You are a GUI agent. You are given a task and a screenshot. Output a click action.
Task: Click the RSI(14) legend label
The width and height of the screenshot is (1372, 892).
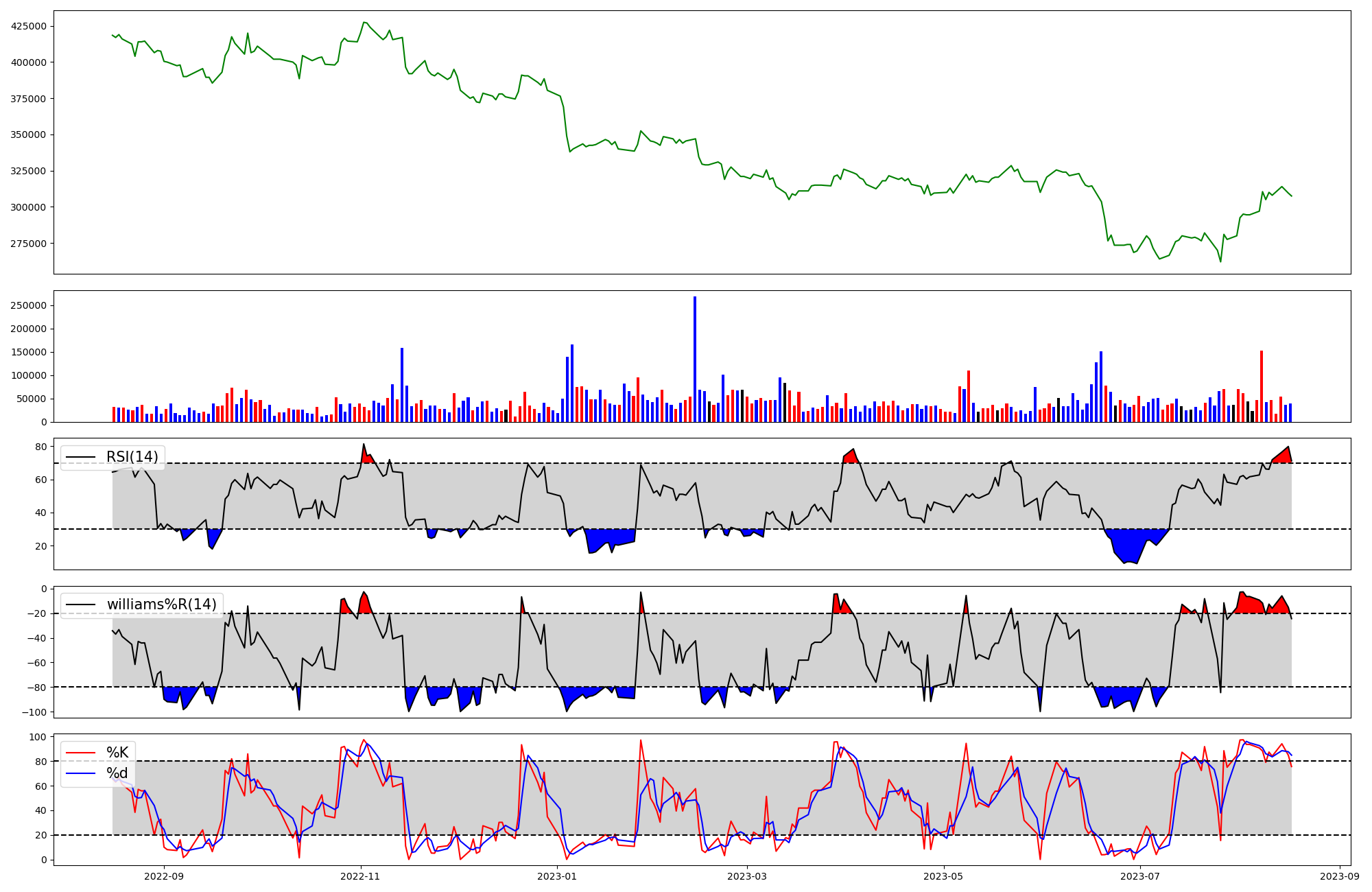click(132, 457)
